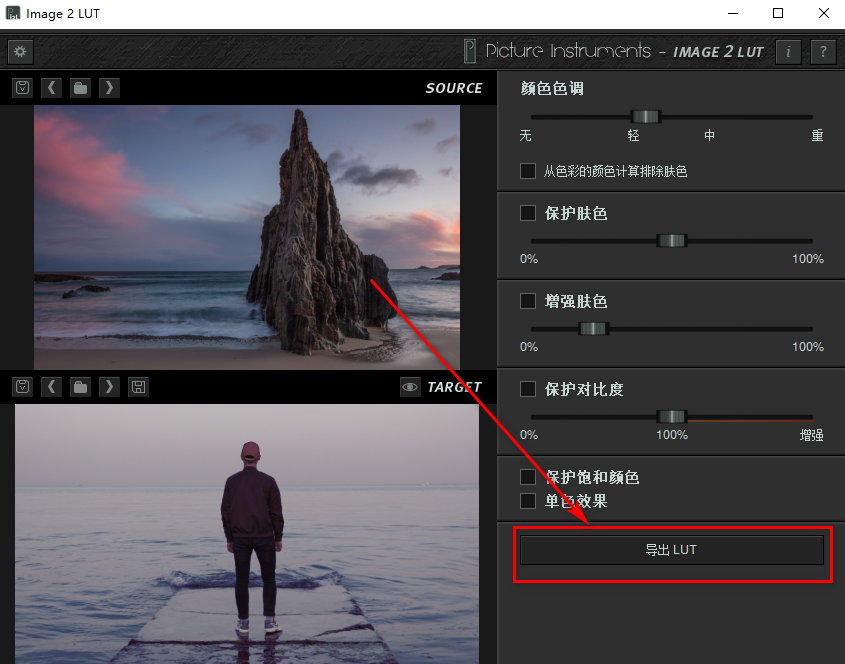
Task: Click the 轻 label on tone slider
Action: 633,135
